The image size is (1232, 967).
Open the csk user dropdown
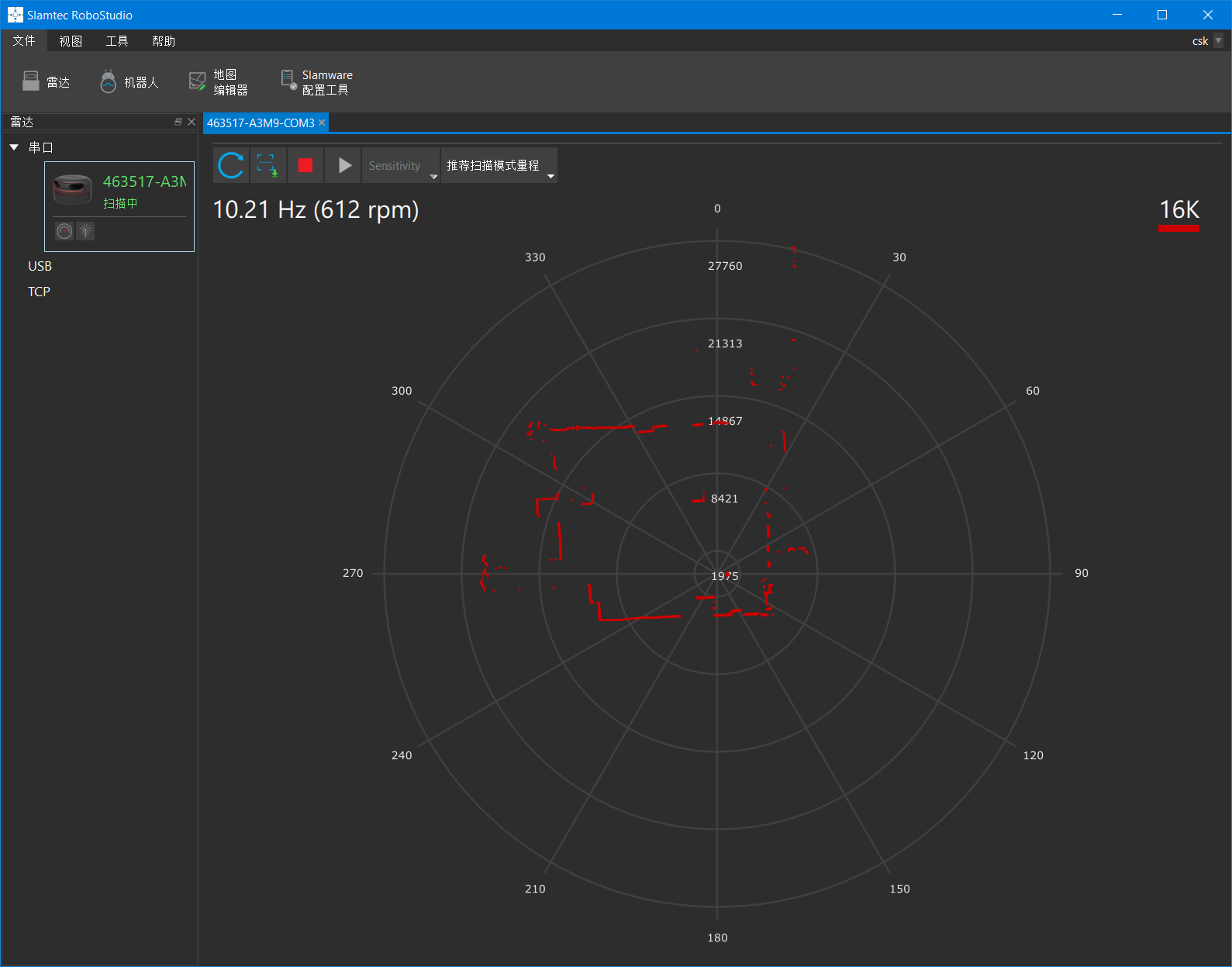tap(1218, 41)
